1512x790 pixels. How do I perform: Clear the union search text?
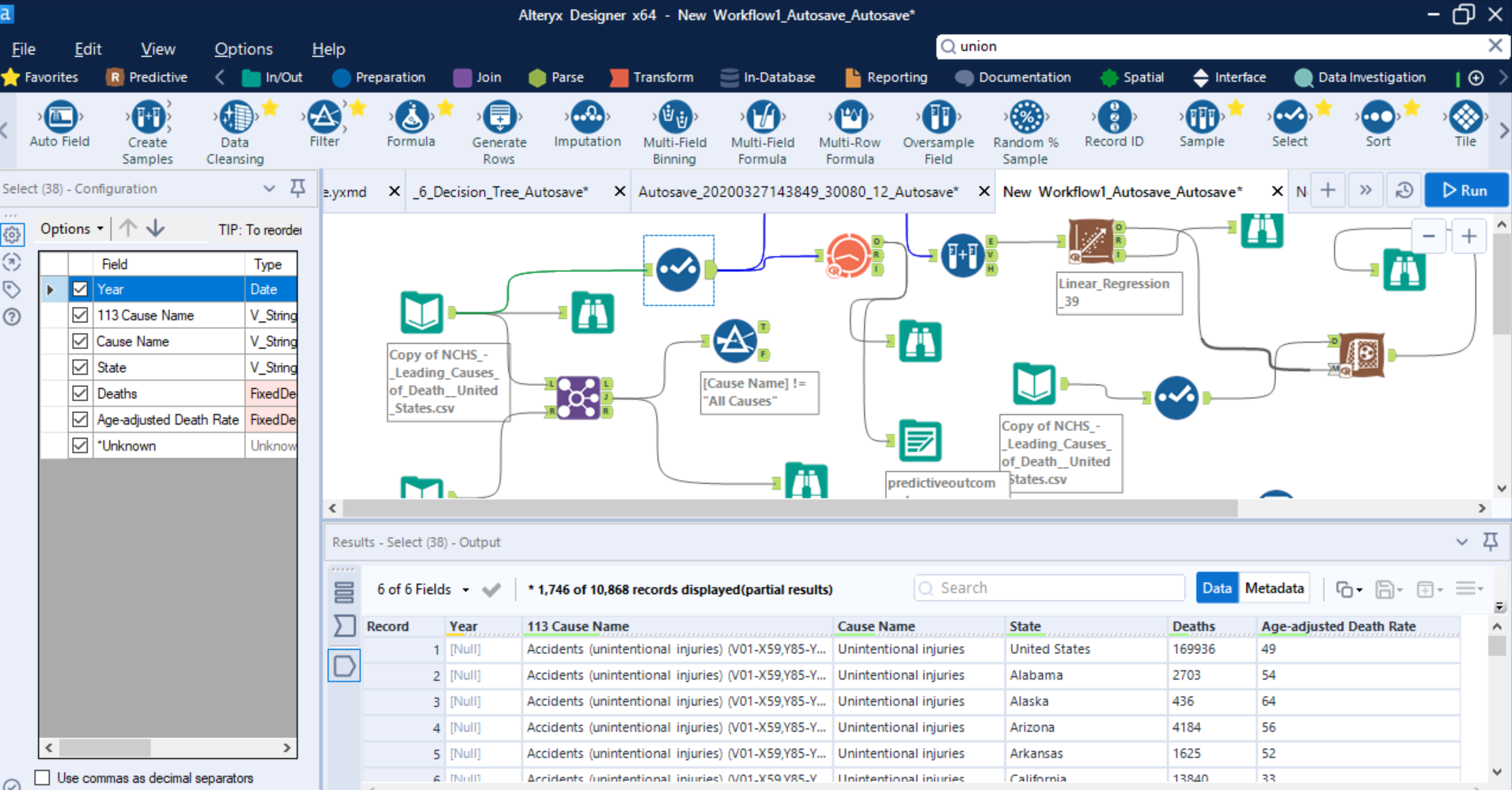(x=1495, y=46)
